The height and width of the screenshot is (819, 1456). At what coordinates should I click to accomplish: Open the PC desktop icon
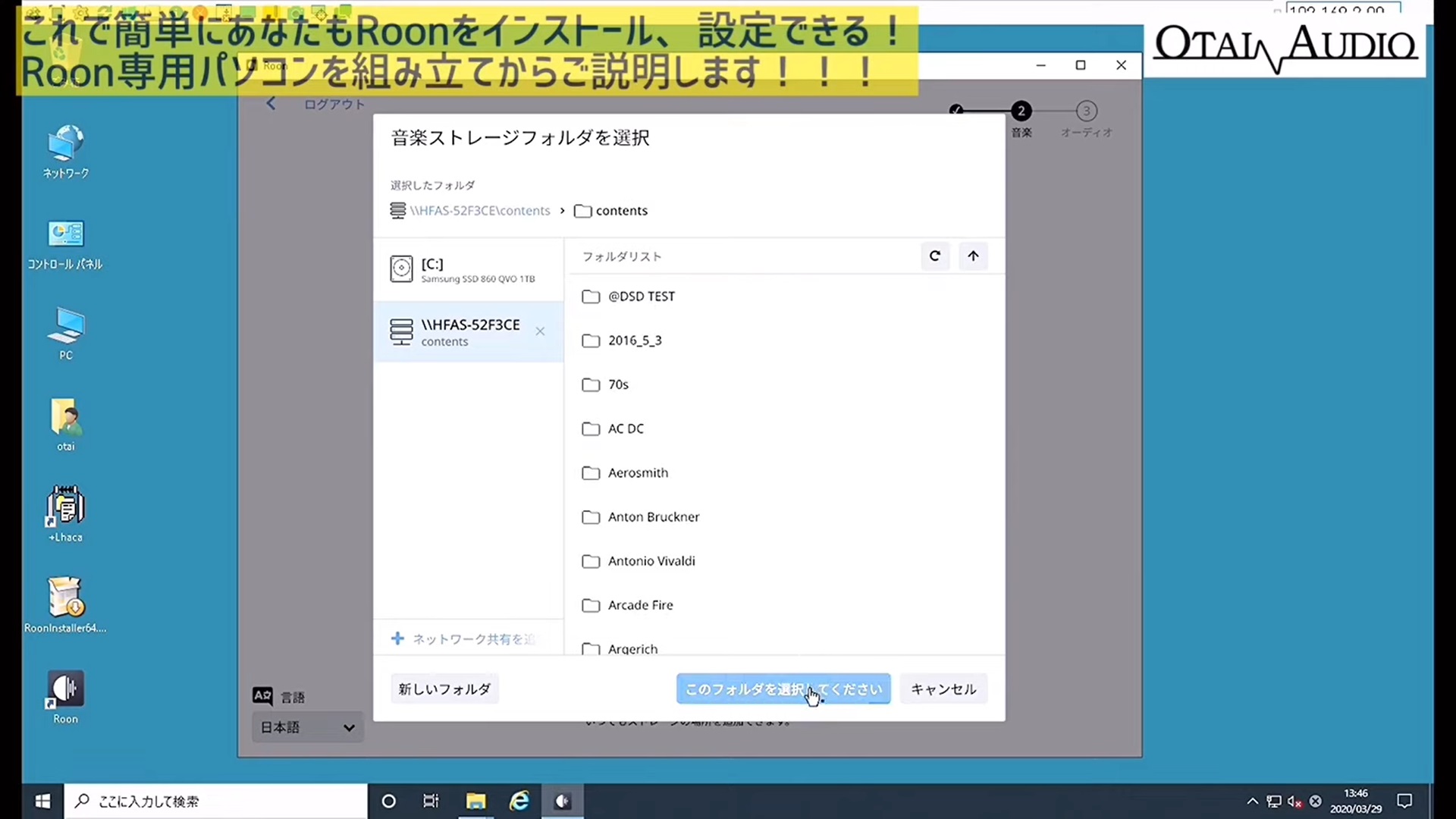pos(66,334)
